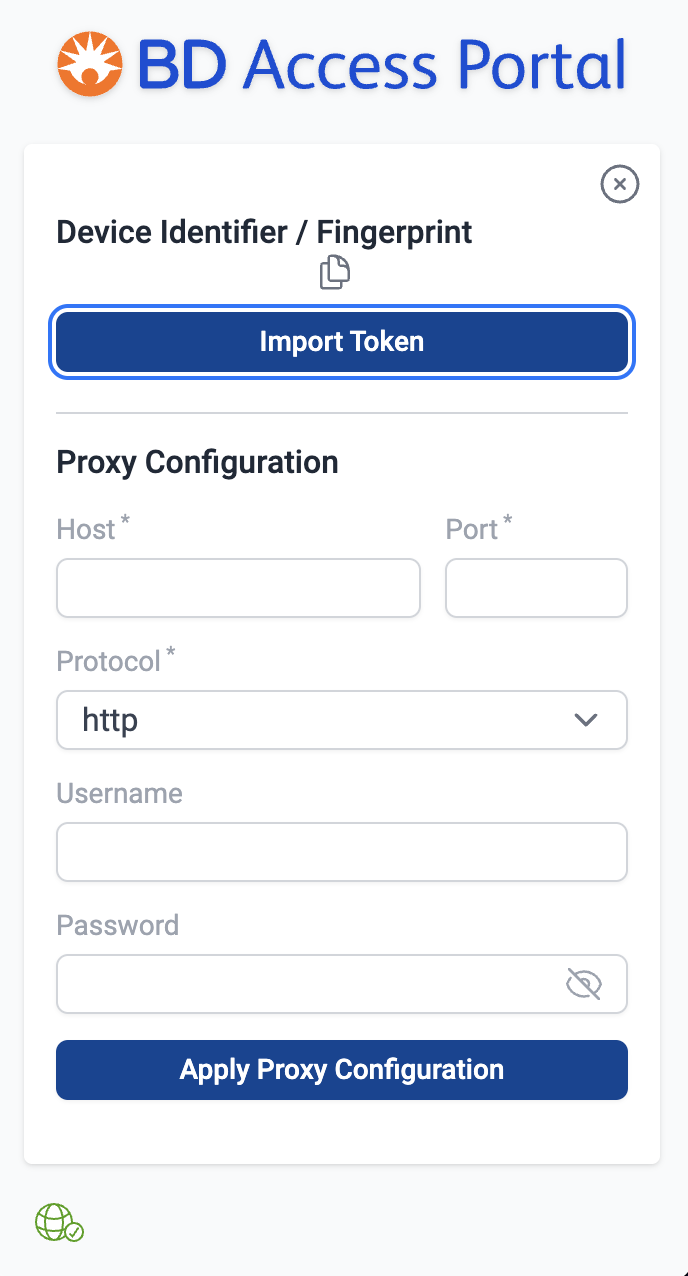Click the Username field label
Image resolution: width=688 pixels, height=1276 pixels.
tap(119, 793)
